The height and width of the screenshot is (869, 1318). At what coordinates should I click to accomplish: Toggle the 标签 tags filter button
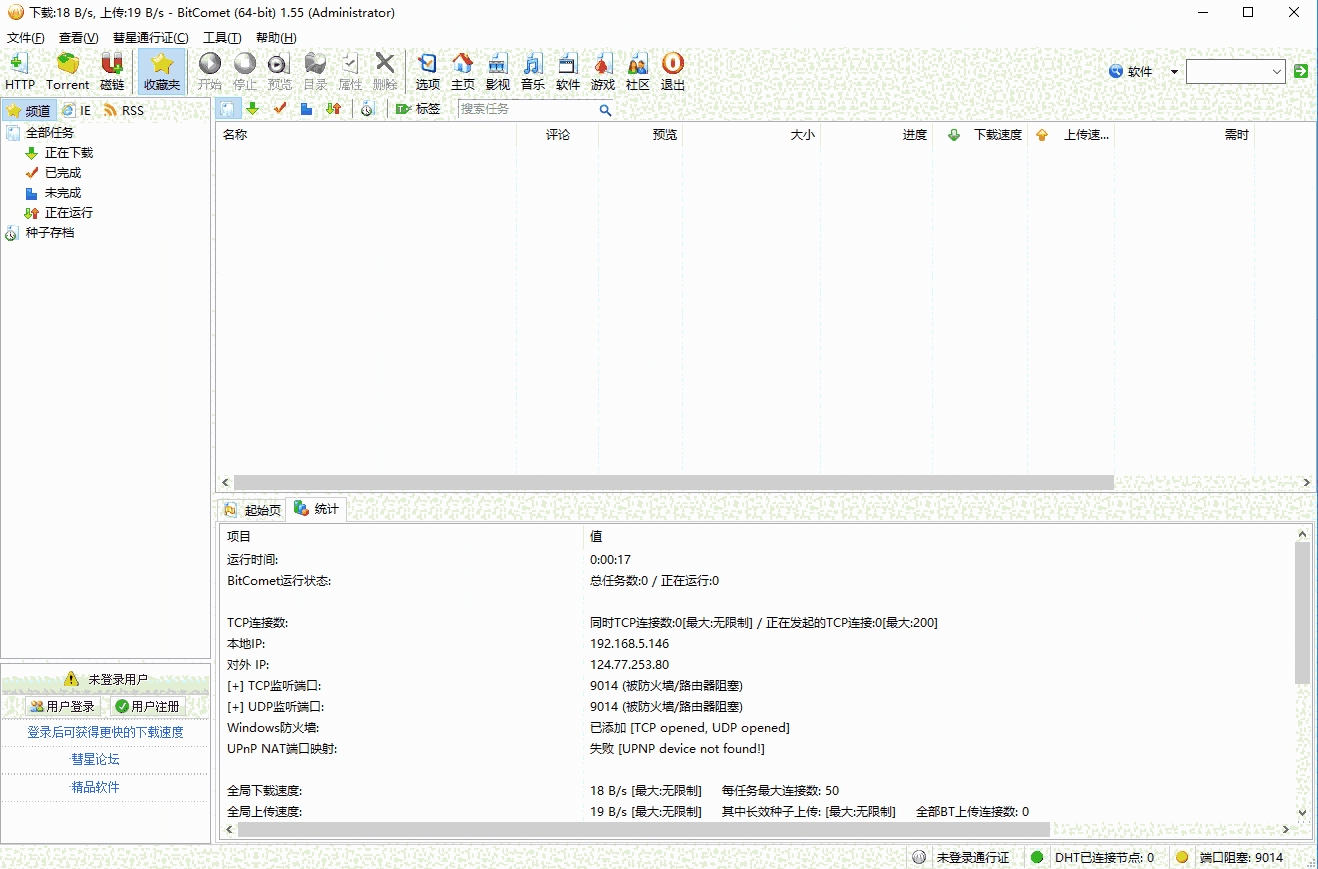click(x=418, y=109)
